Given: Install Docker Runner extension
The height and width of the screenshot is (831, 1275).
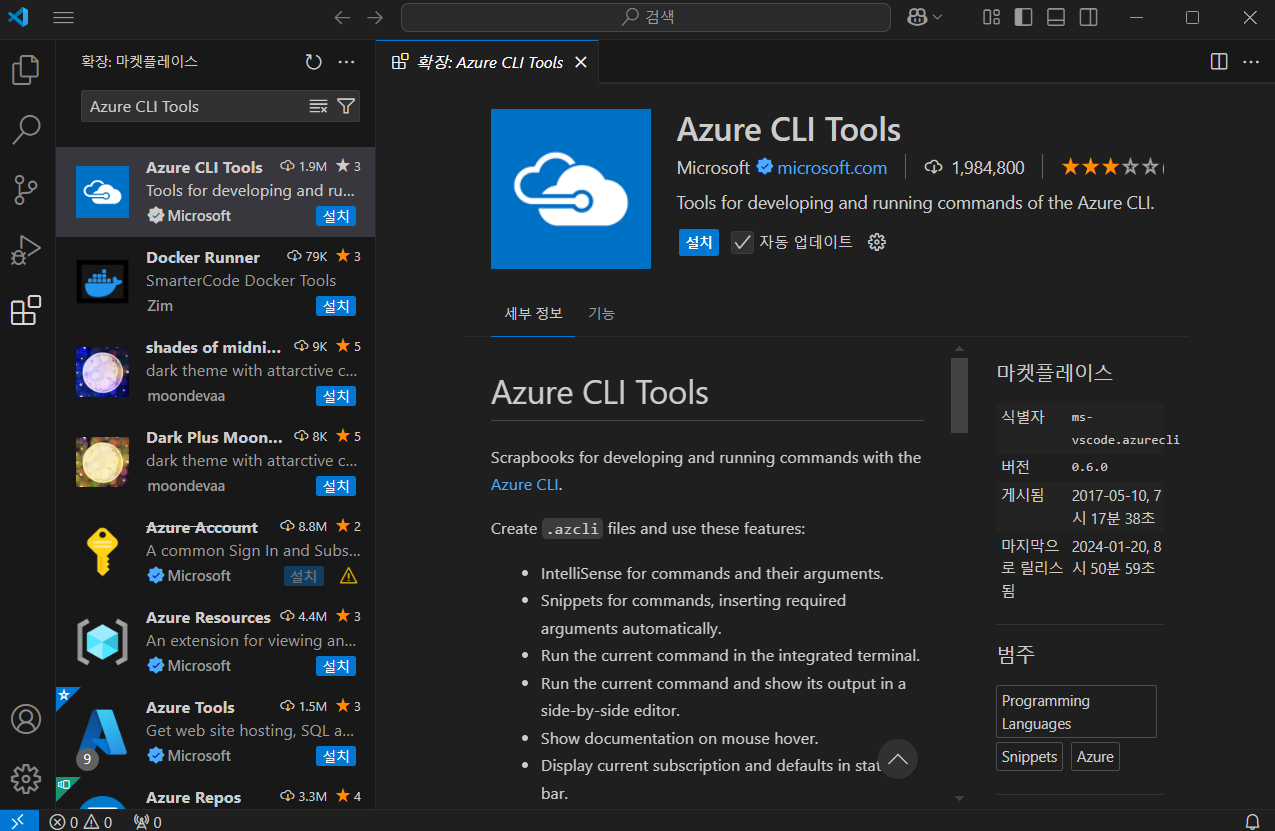Looking at the screenshot, I should coord(336,306).
